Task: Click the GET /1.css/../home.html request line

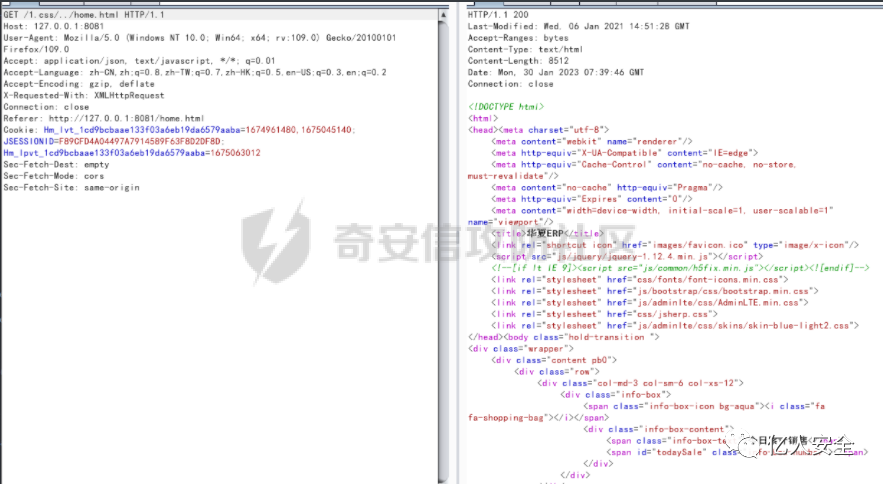Action: pos(84,15)
